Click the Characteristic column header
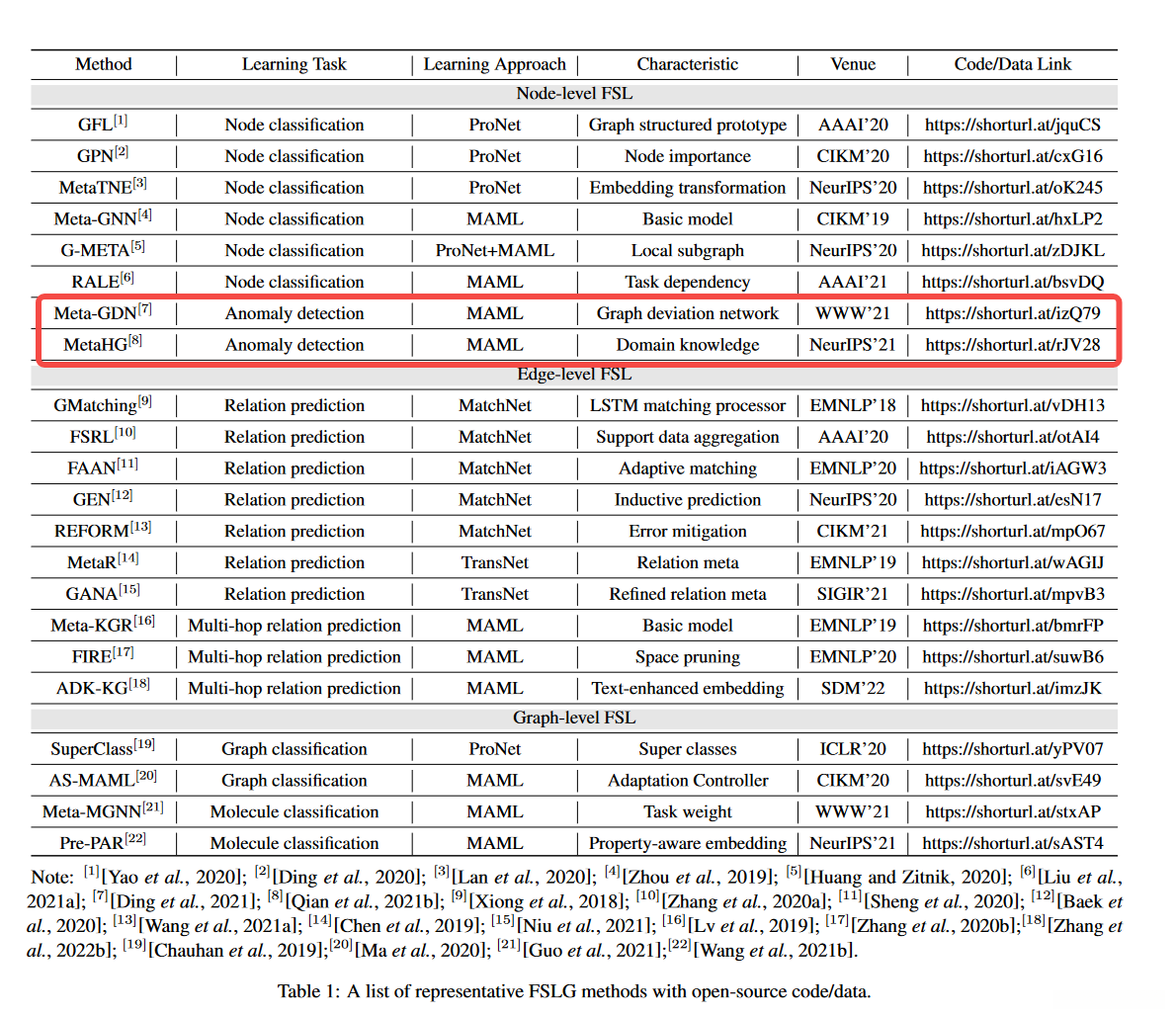1176x1016 pixels. point(687,64)
